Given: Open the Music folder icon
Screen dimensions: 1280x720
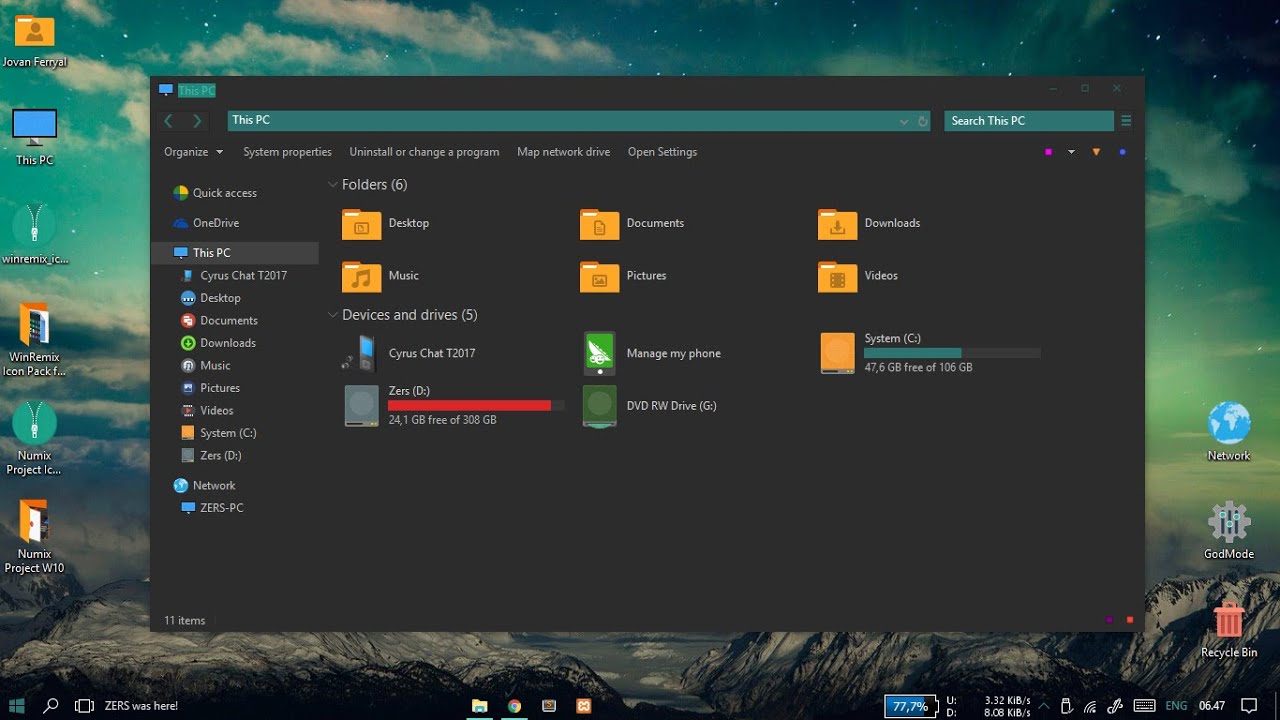Looking at the screenshot, I should [x=361, y=275].
